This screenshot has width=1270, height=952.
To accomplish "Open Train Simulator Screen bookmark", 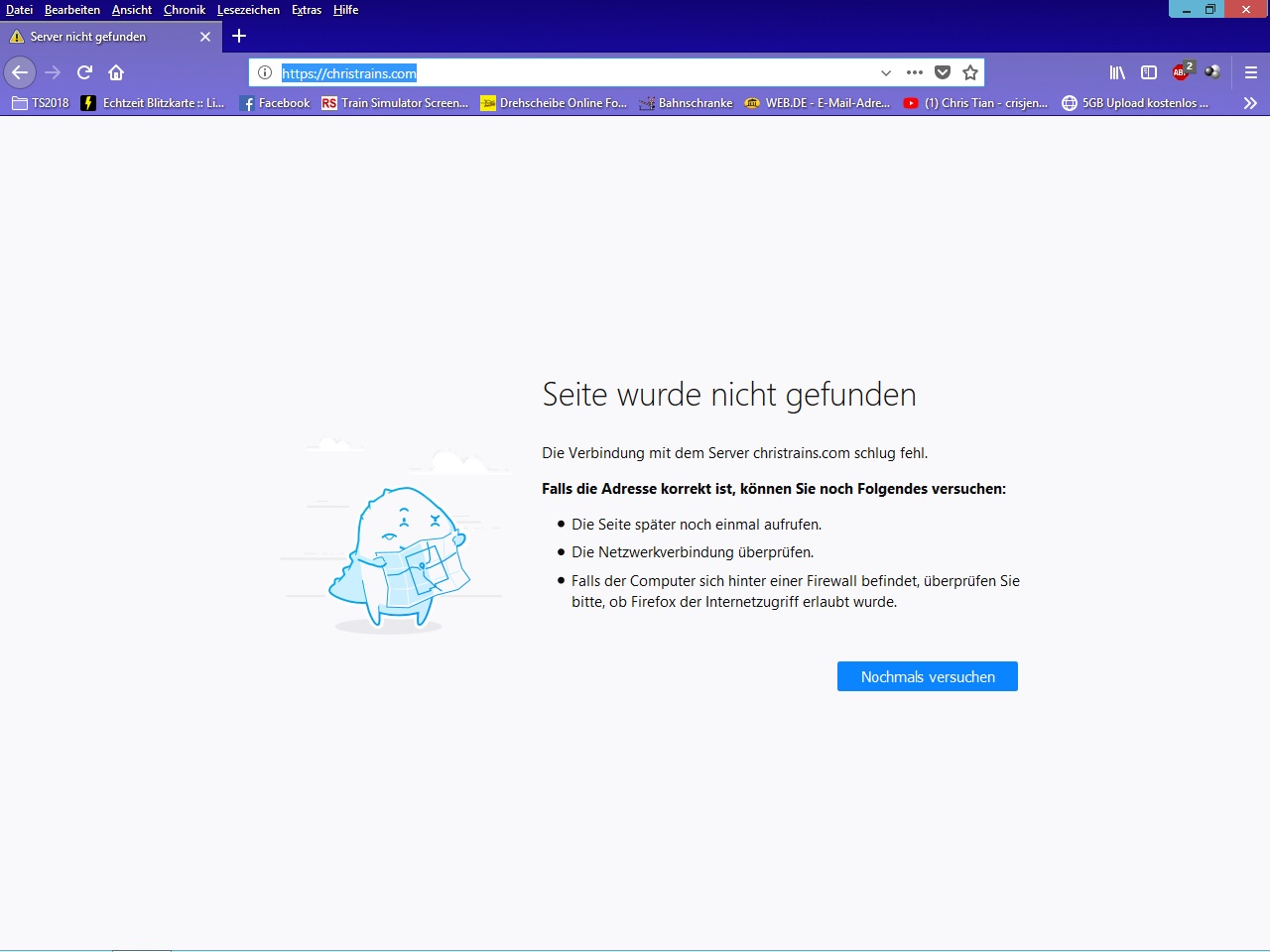I will 395,103.
